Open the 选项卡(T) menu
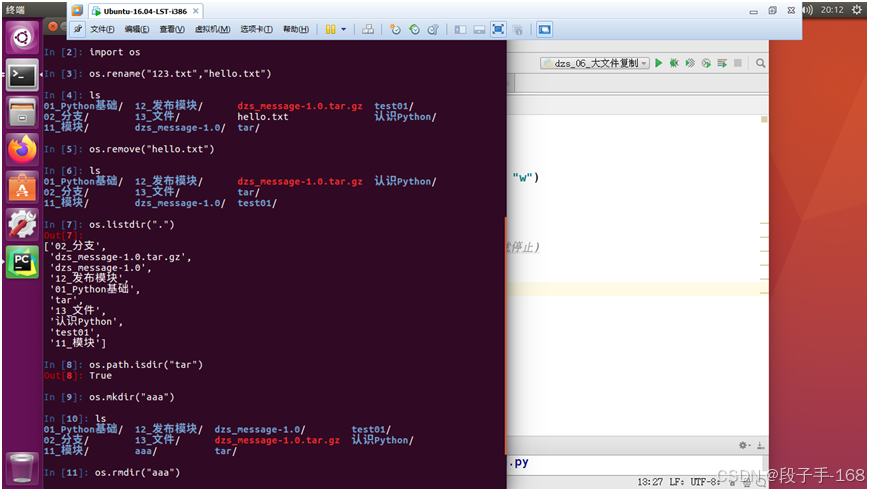Viewport: 869px width, 491px height. 256,29
